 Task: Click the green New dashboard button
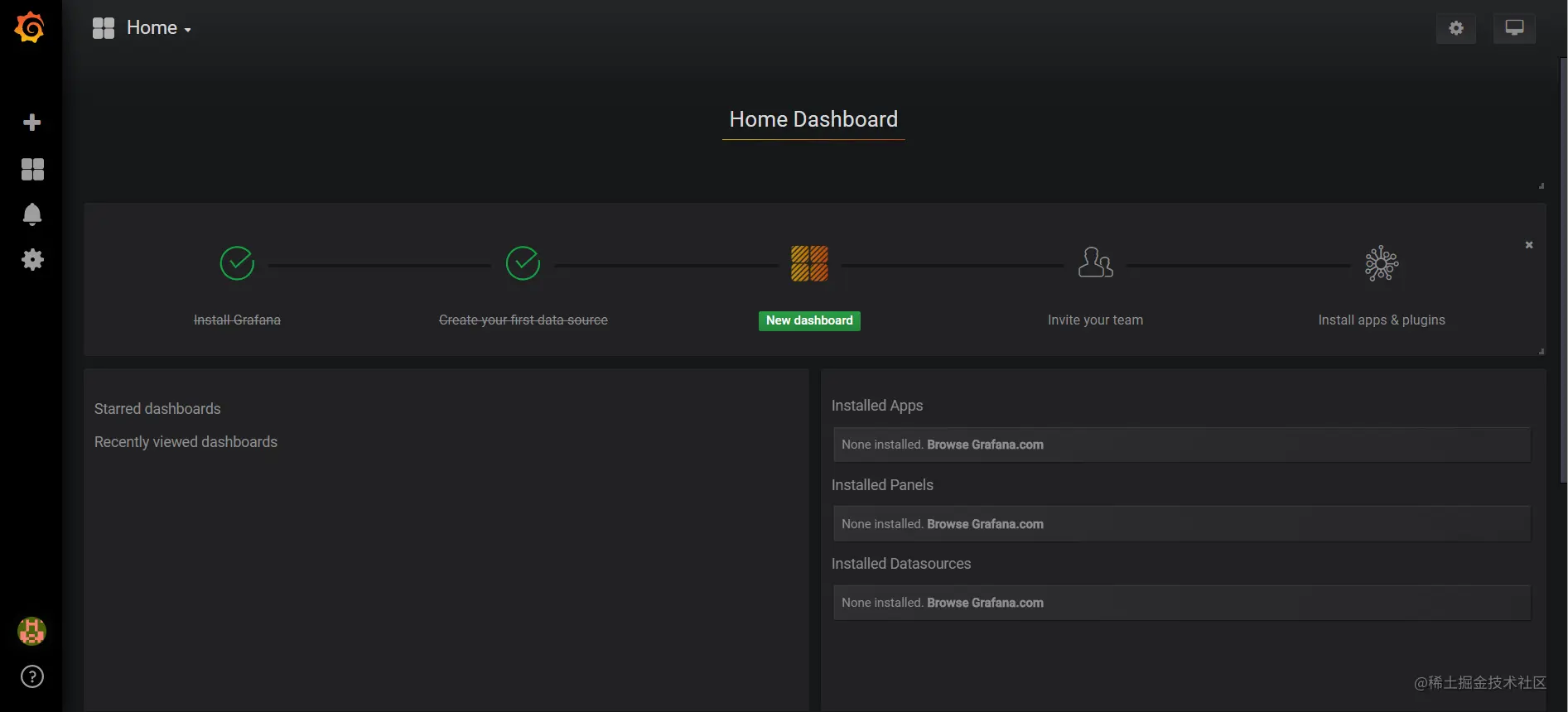(809, 320)
